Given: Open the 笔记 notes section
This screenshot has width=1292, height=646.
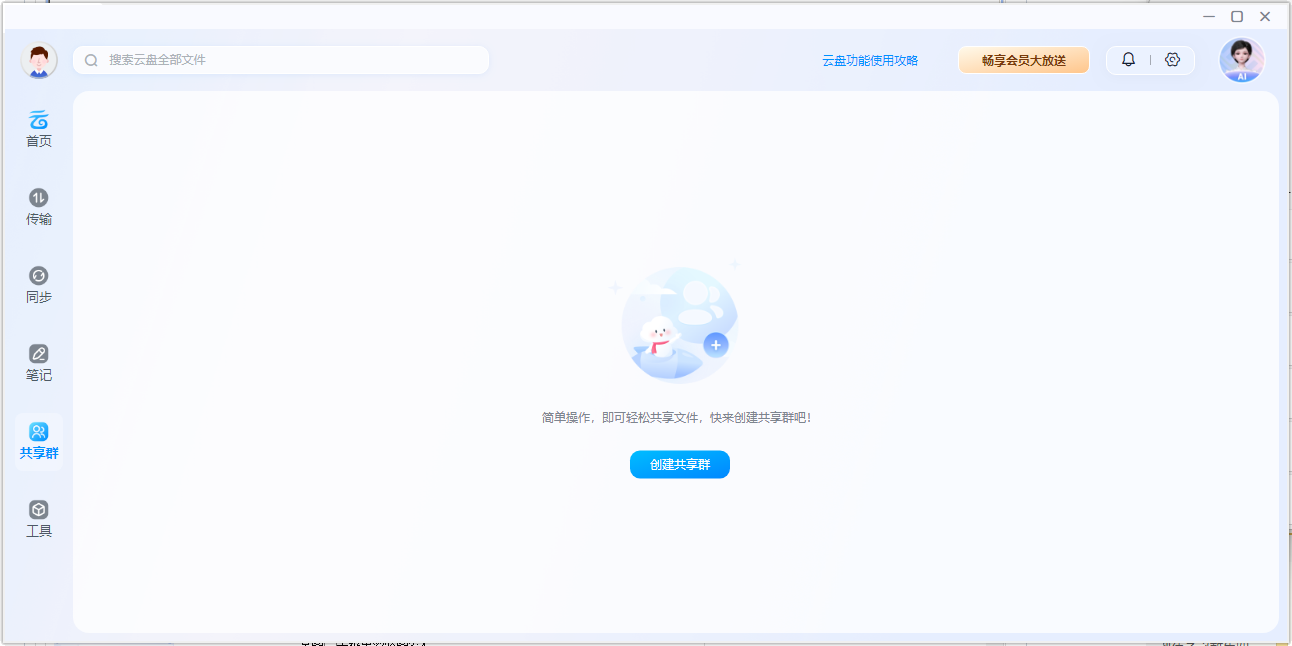Looking at the screenshot, I should pos(39,363).
